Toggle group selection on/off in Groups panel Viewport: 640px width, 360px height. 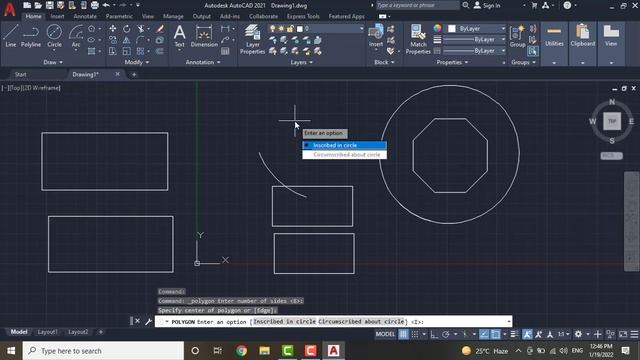click(532, 51)
